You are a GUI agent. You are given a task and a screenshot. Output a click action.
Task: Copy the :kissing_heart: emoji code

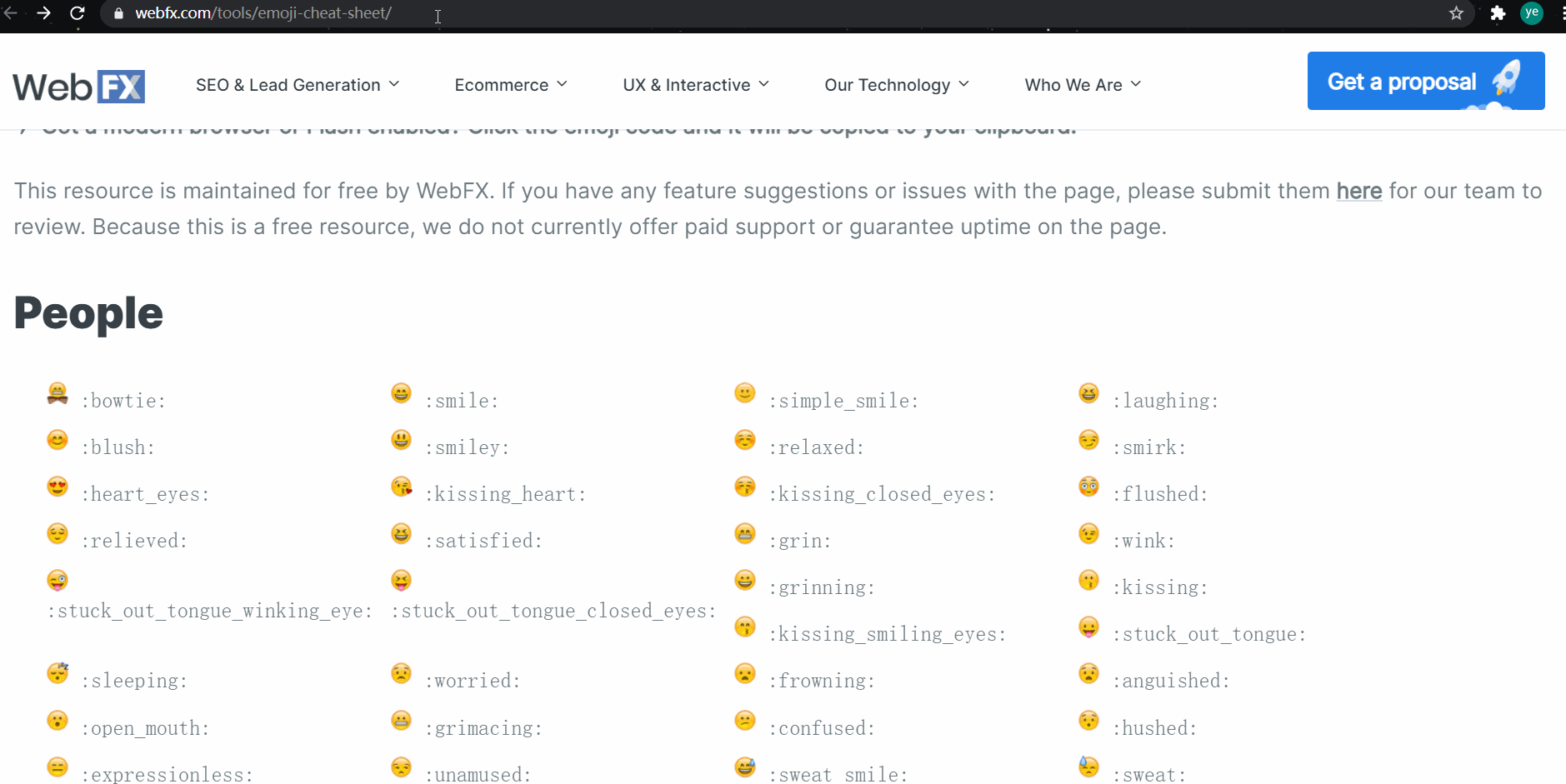pos(506,494)
